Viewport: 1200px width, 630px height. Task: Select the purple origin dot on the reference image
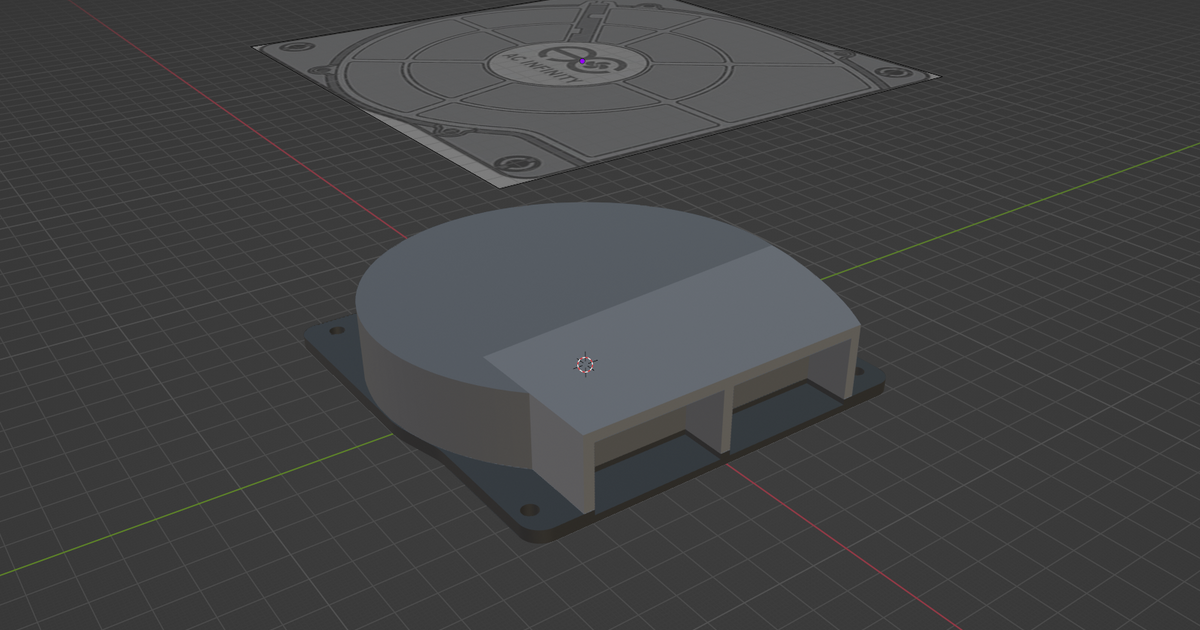pyautogui.click(x=582, y=61)
